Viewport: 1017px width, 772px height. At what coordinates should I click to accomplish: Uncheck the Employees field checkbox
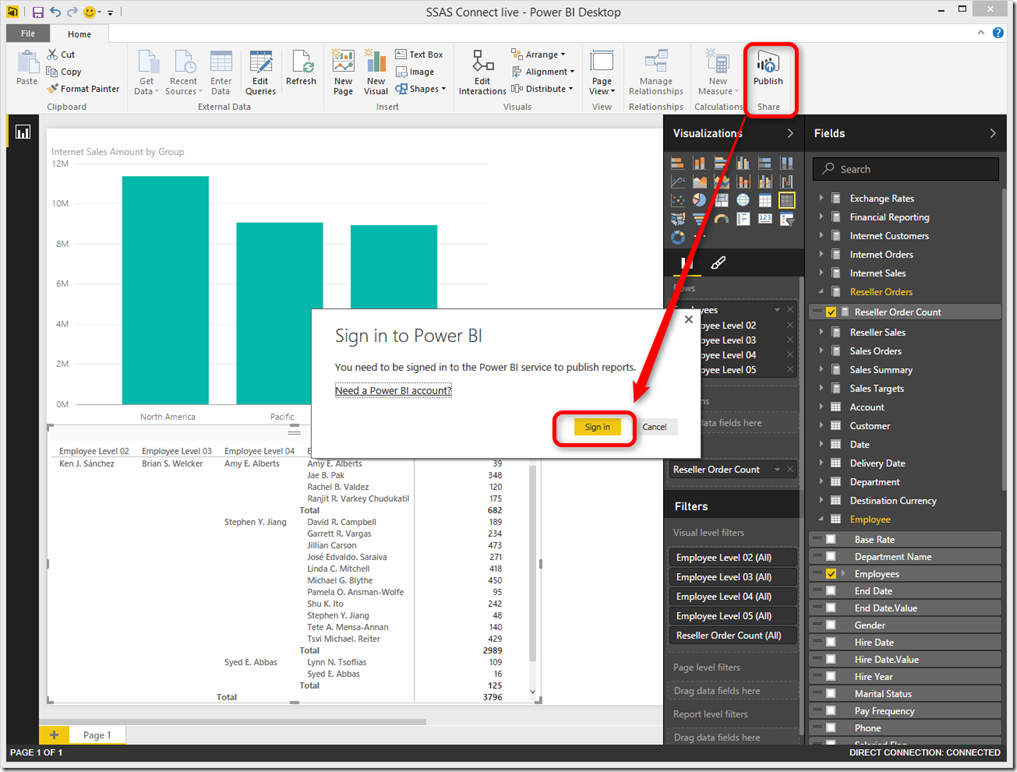click(830, 574)
